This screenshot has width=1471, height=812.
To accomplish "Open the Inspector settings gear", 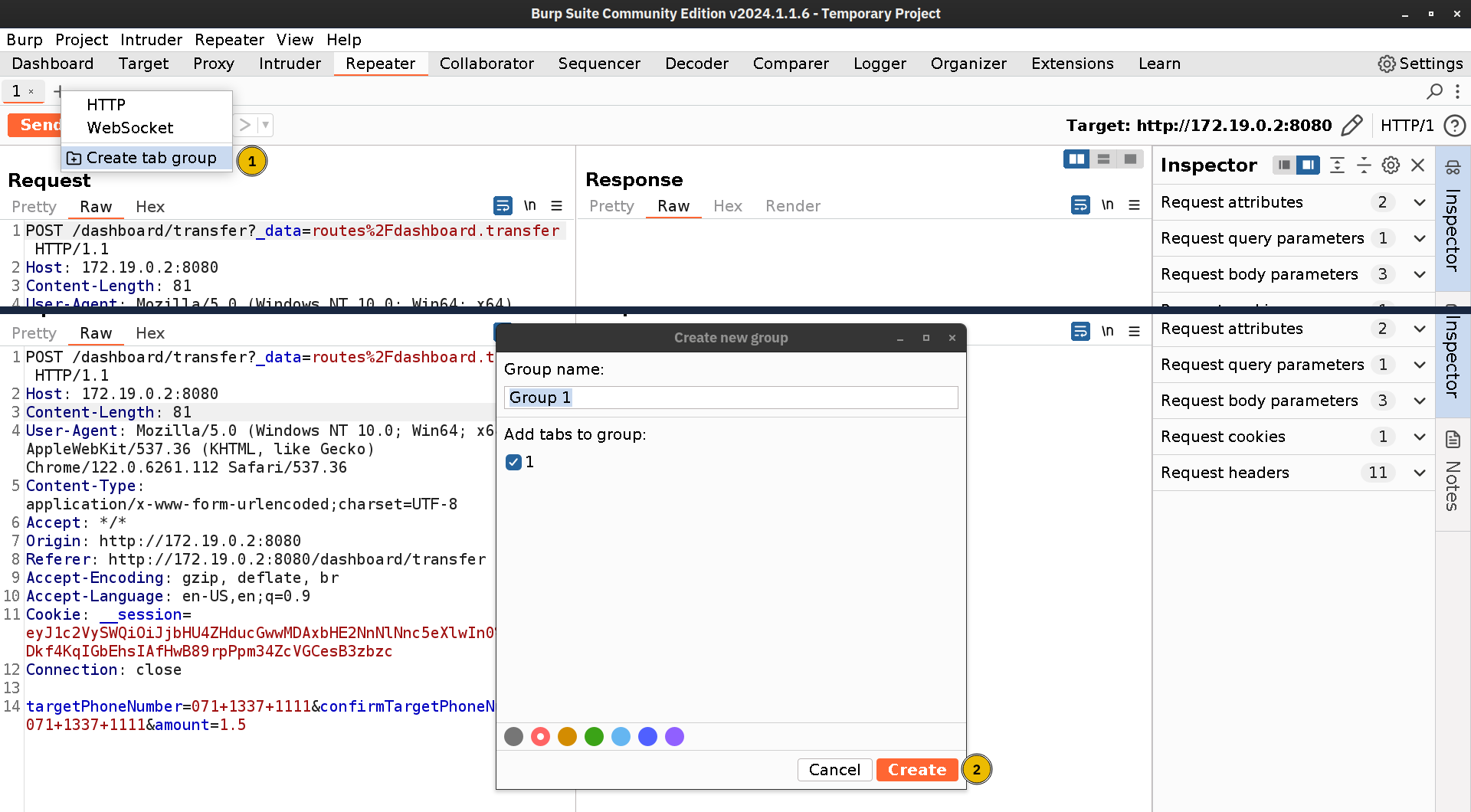I will coord(1391,165).
